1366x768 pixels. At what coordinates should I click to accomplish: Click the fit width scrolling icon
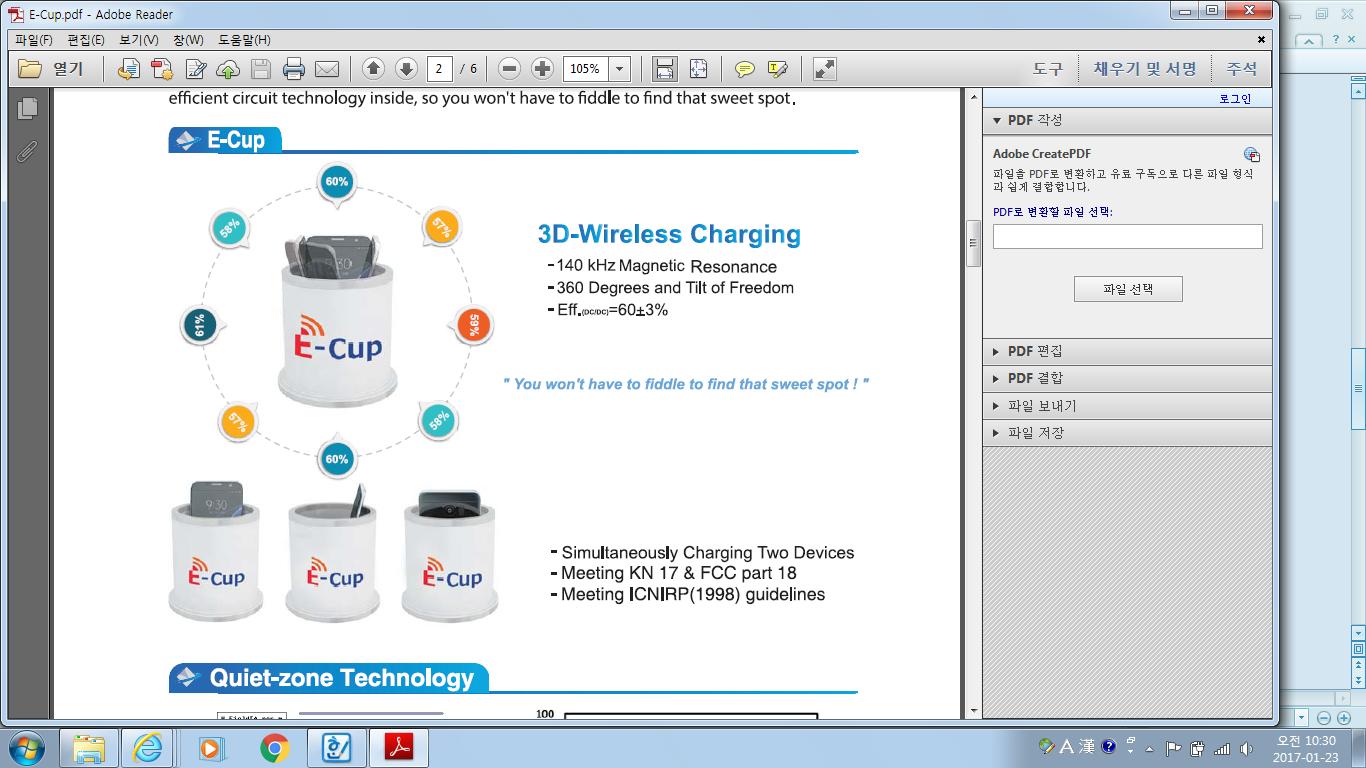coord(664,69)
